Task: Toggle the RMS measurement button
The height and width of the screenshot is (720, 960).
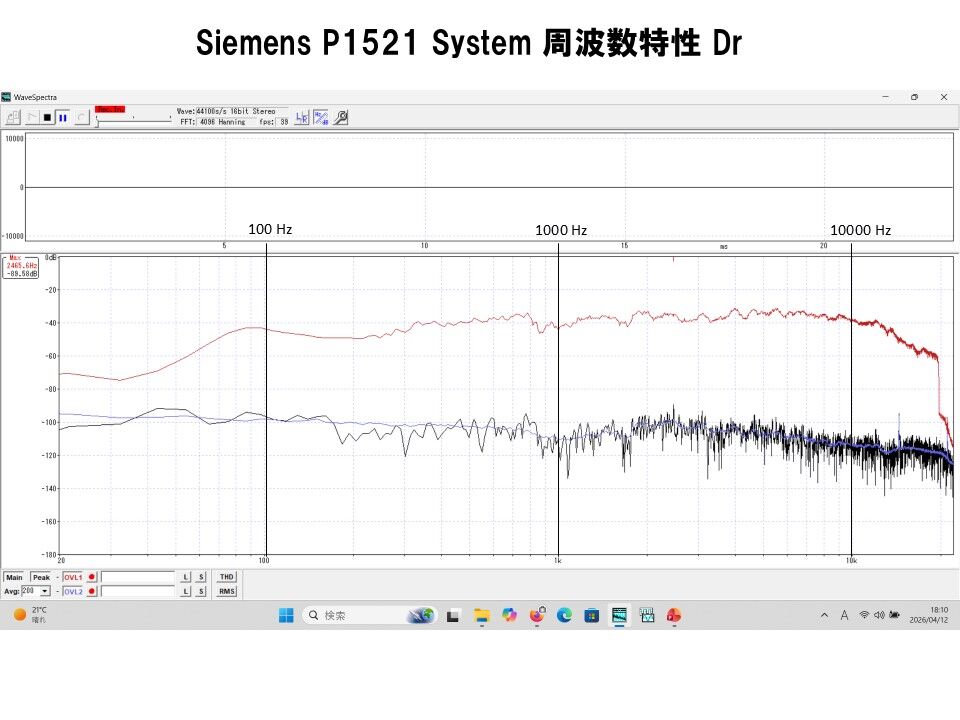Action: [227, 591]
